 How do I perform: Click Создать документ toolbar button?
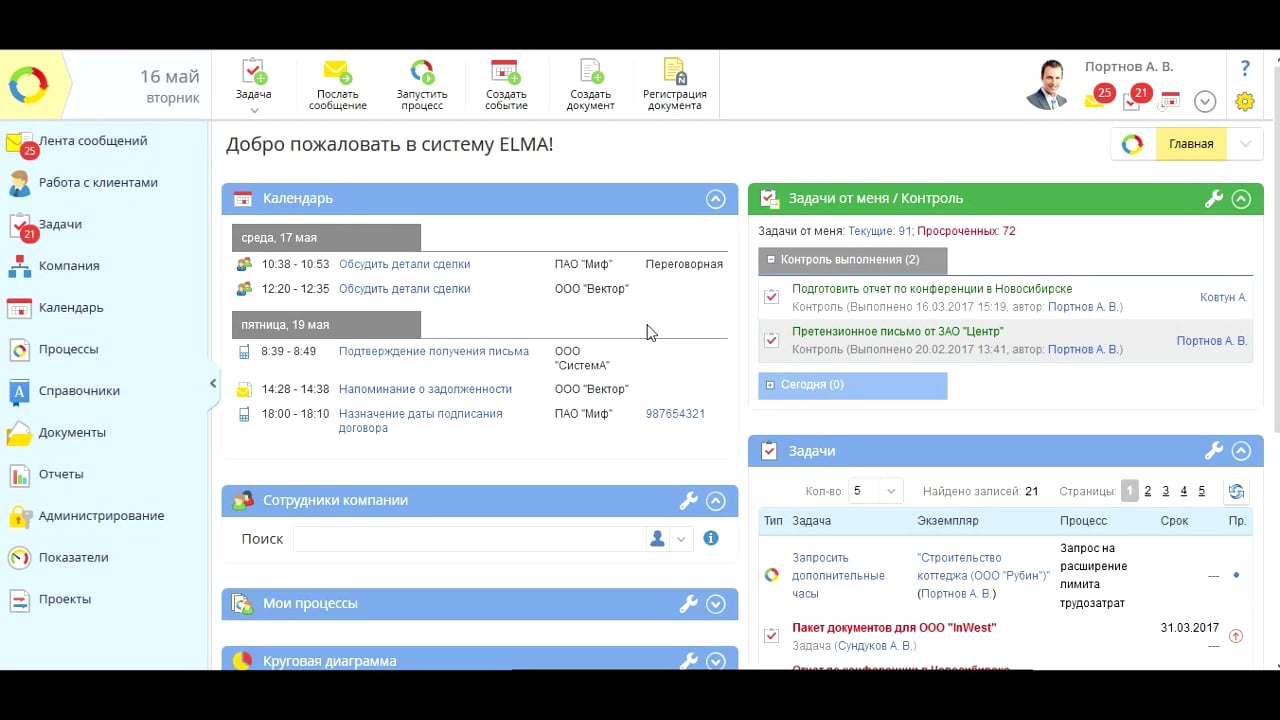pos(590,85)
